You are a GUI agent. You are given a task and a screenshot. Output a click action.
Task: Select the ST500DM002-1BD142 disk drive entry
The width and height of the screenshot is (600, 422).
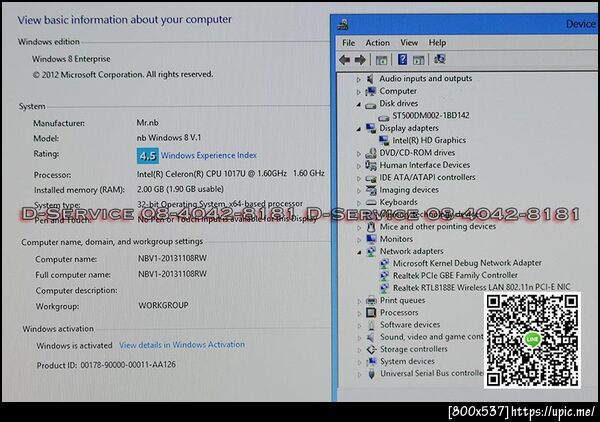(430, 116)
